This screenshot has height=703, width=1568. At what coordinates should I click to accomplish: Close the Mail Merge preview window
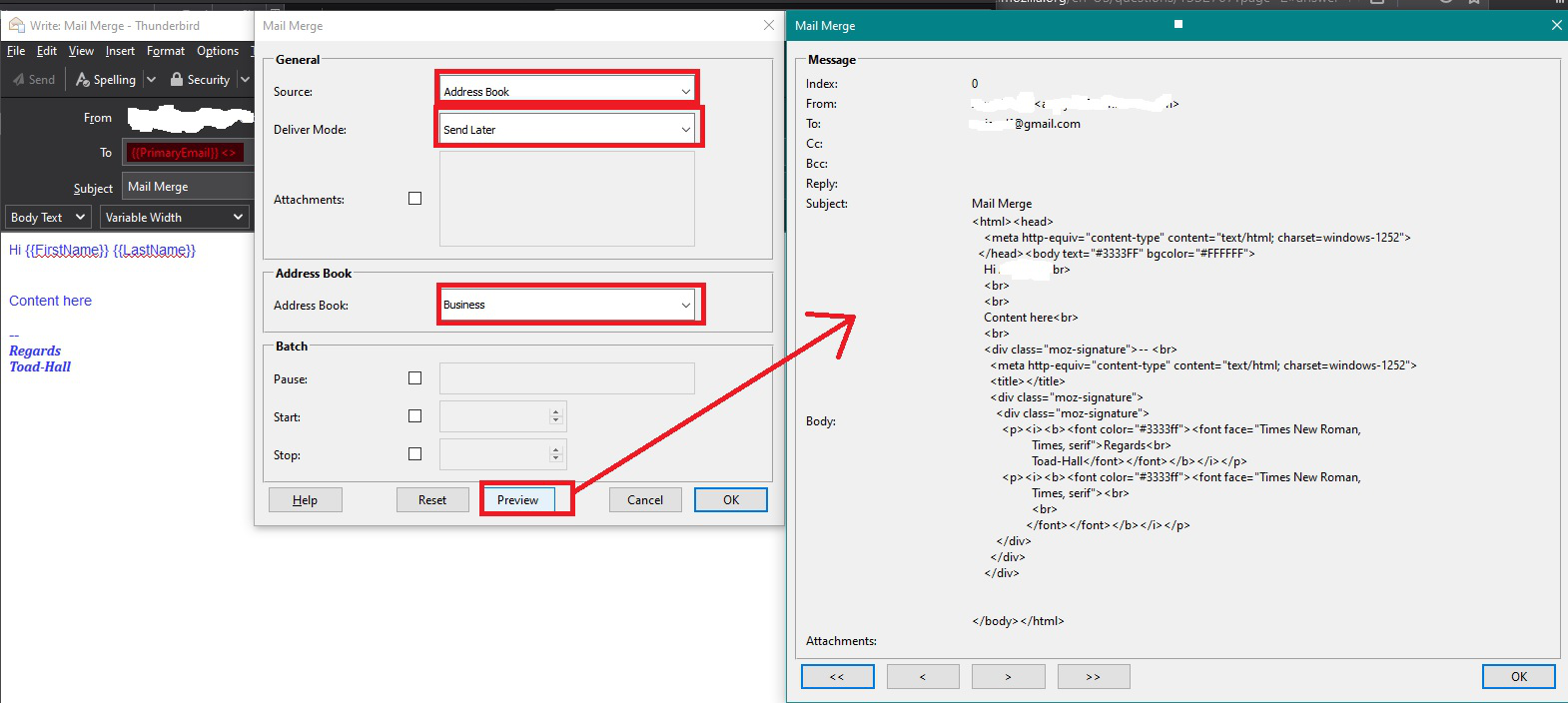[1556, 25]
